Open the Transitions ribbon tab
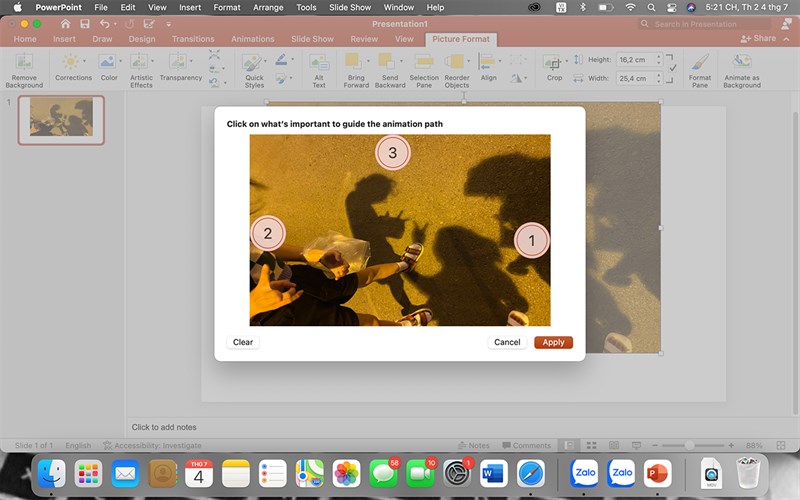Image resolution: width=800 pixels, height=500 pixels. click(x=193, y=39)
